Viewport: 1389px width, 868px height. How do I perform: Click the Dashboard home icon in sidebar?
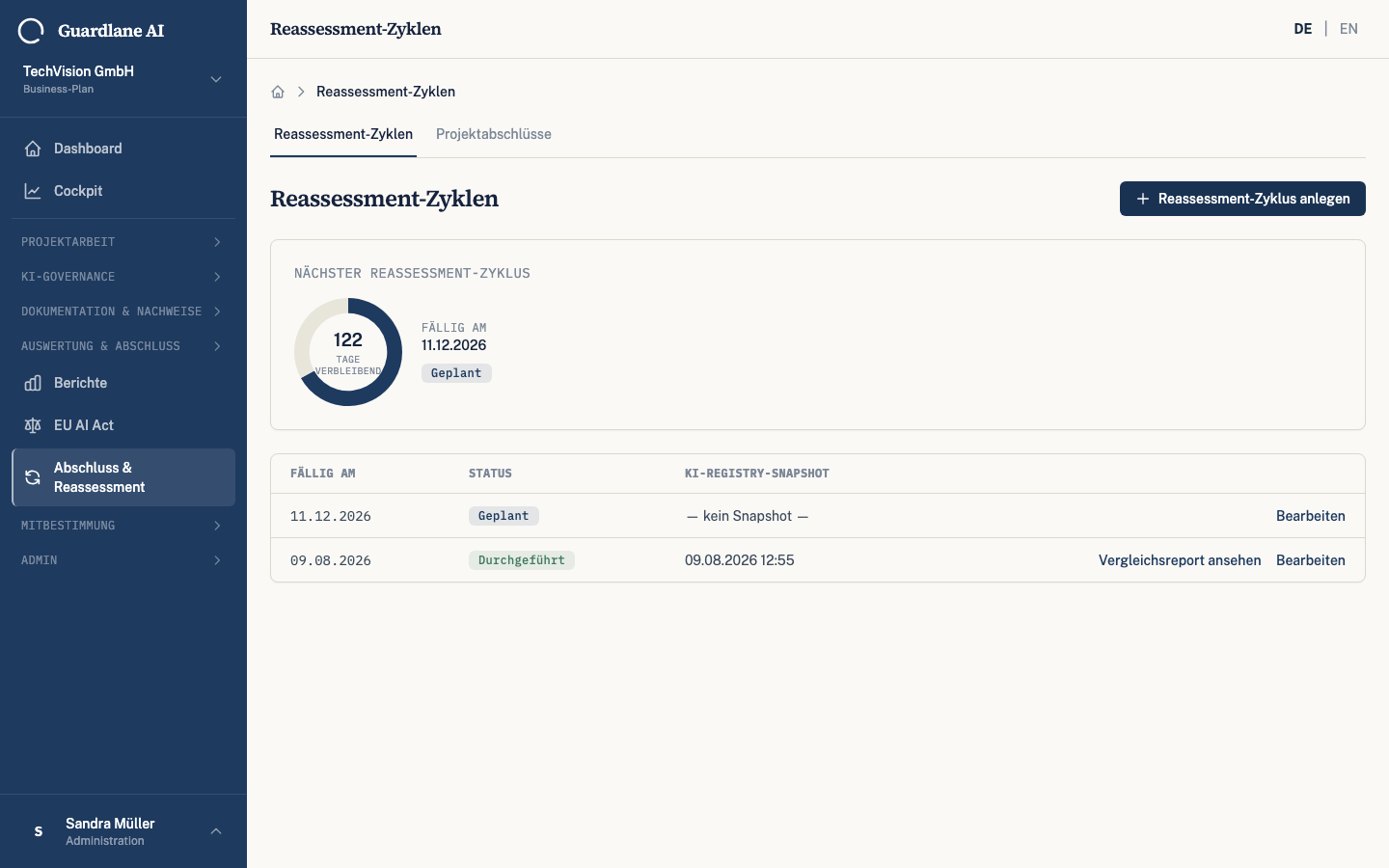(33, 149)
